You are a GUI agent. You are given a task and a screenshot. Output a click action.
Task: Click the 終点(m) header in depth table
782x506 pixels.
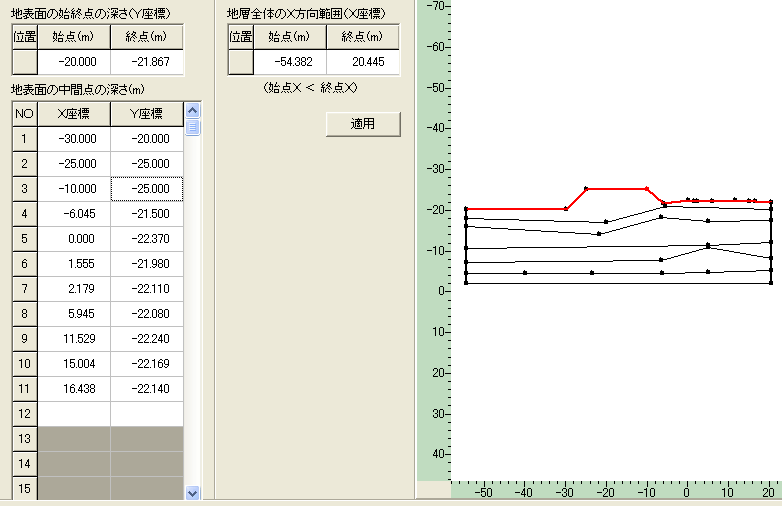147,37
